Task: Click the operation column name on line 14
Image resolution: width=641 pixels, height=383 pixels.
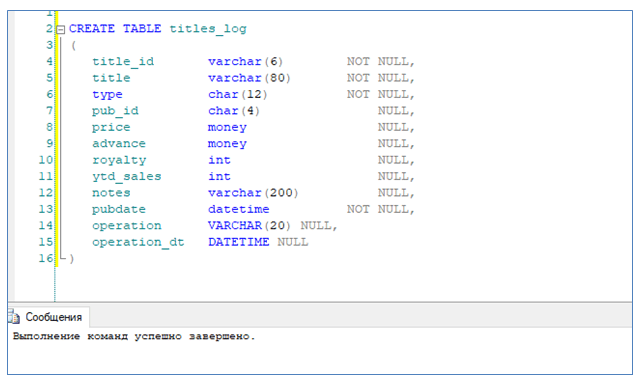Action: (127, 226)
